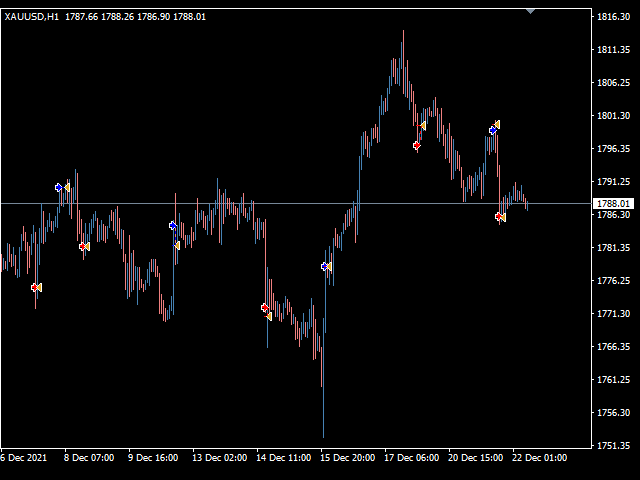This screenshot has height=480, width=640.
Task: Click the 17 Dec 06:00 time axis label
Action: [411, 458]
